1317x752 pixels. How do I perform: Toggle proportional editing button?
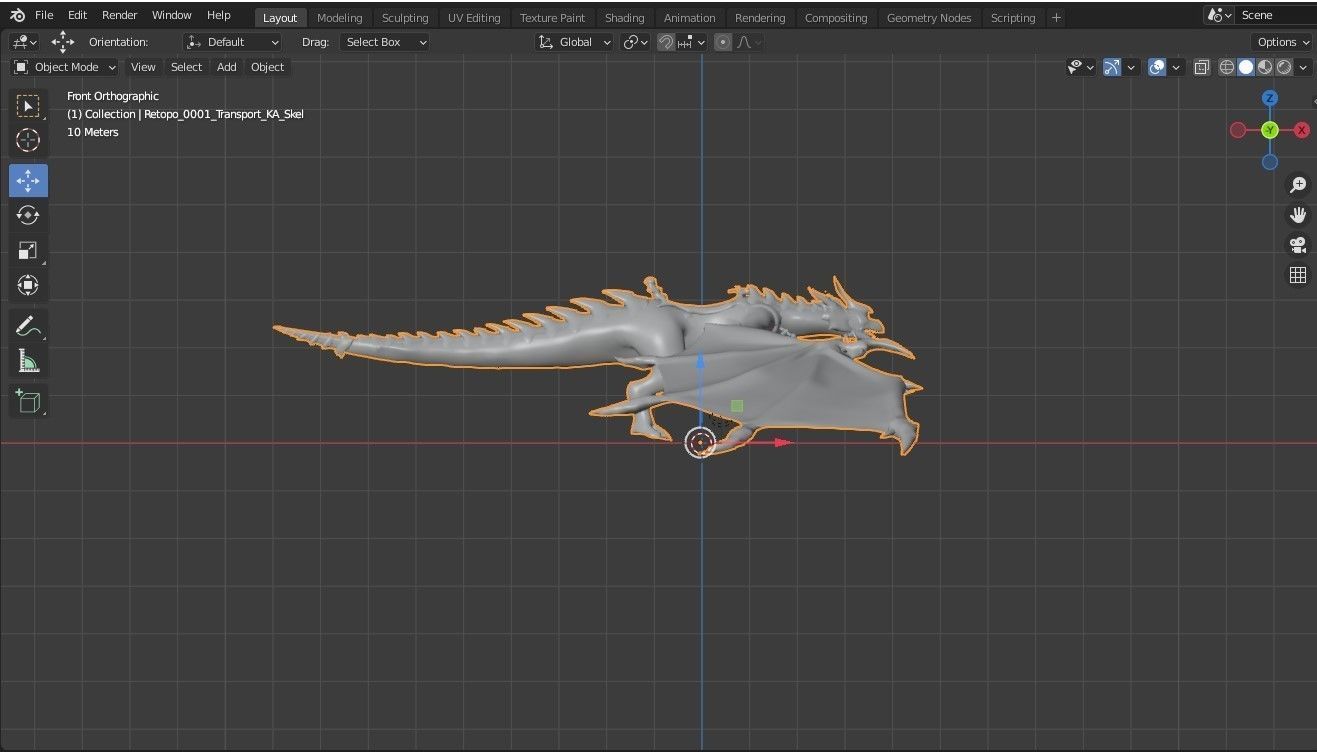[x=723, y=42]
